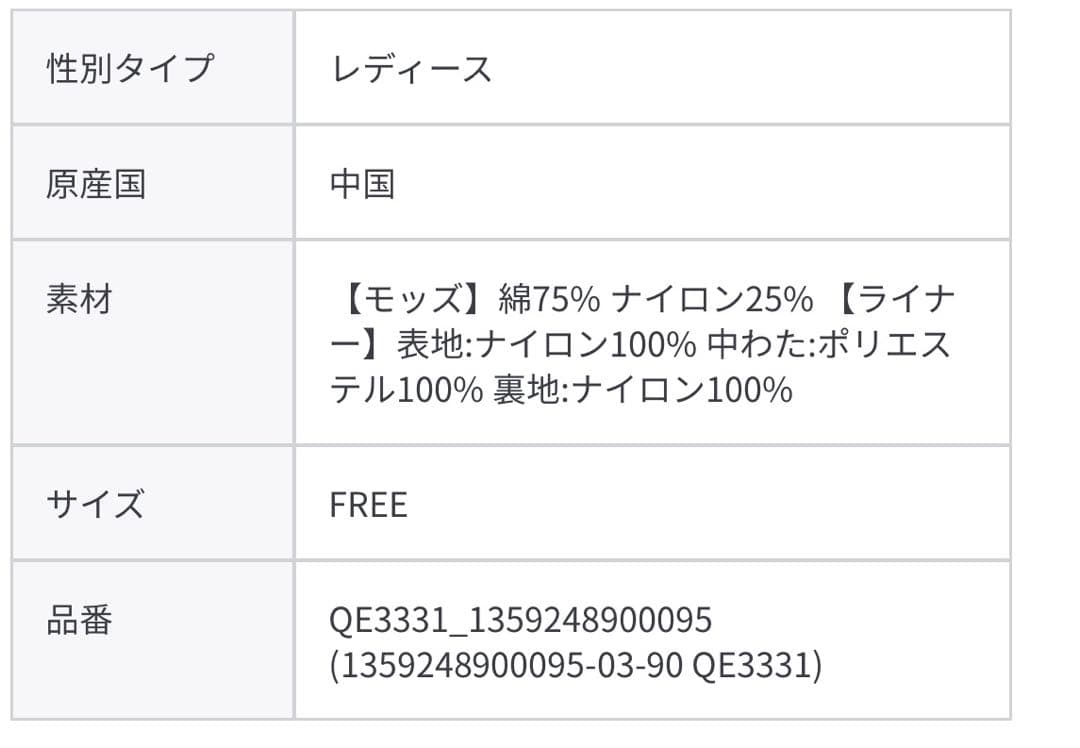The image size is (1080, 748).
Task: Select the レディース value text
Action: tap(410, 69)
